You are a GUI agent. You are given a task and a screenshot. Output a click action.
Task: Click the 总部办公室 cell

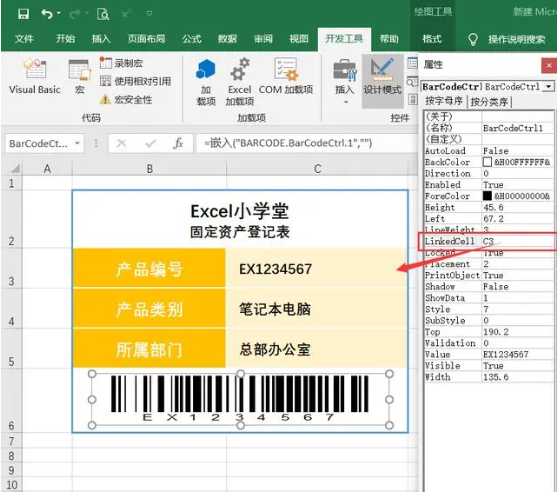click(317, 349)
